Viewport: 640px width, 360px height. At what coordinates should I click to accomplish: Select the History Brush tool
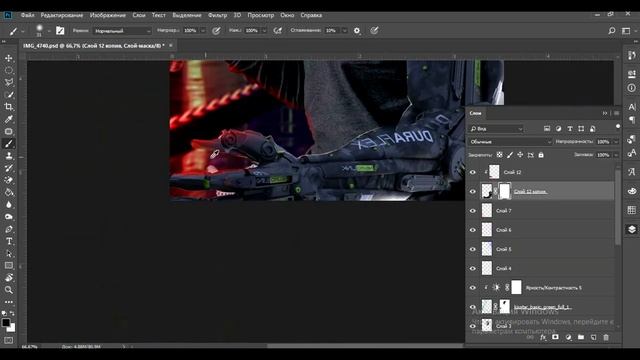(x=9, y=168)
